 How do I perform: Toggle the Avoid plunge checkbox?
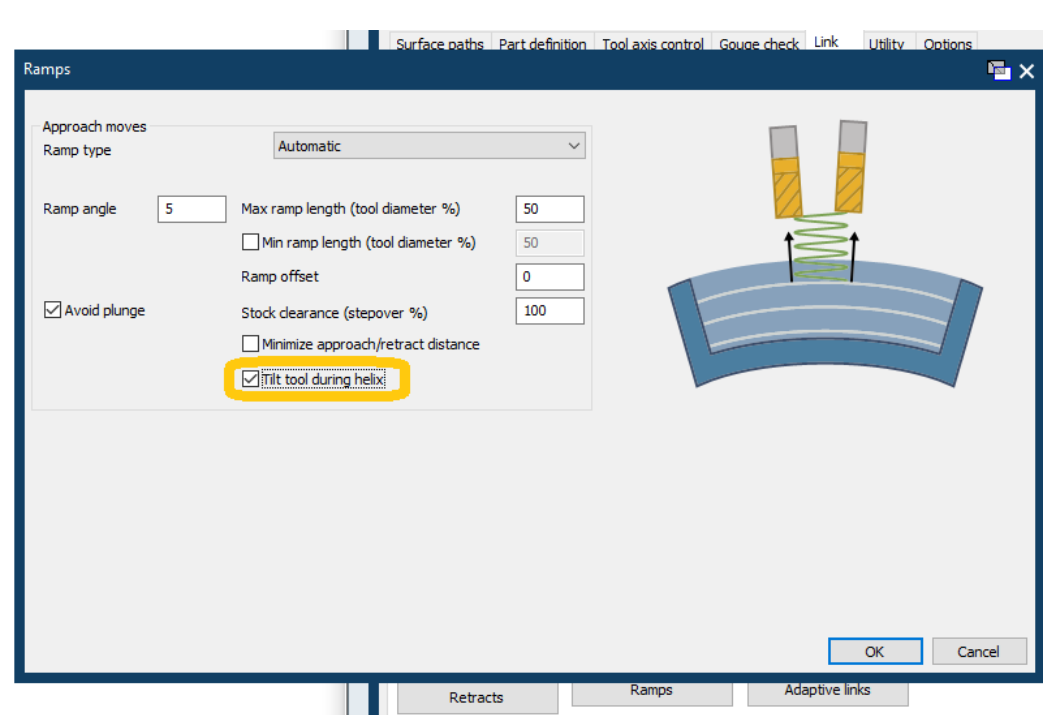point(52,310)
